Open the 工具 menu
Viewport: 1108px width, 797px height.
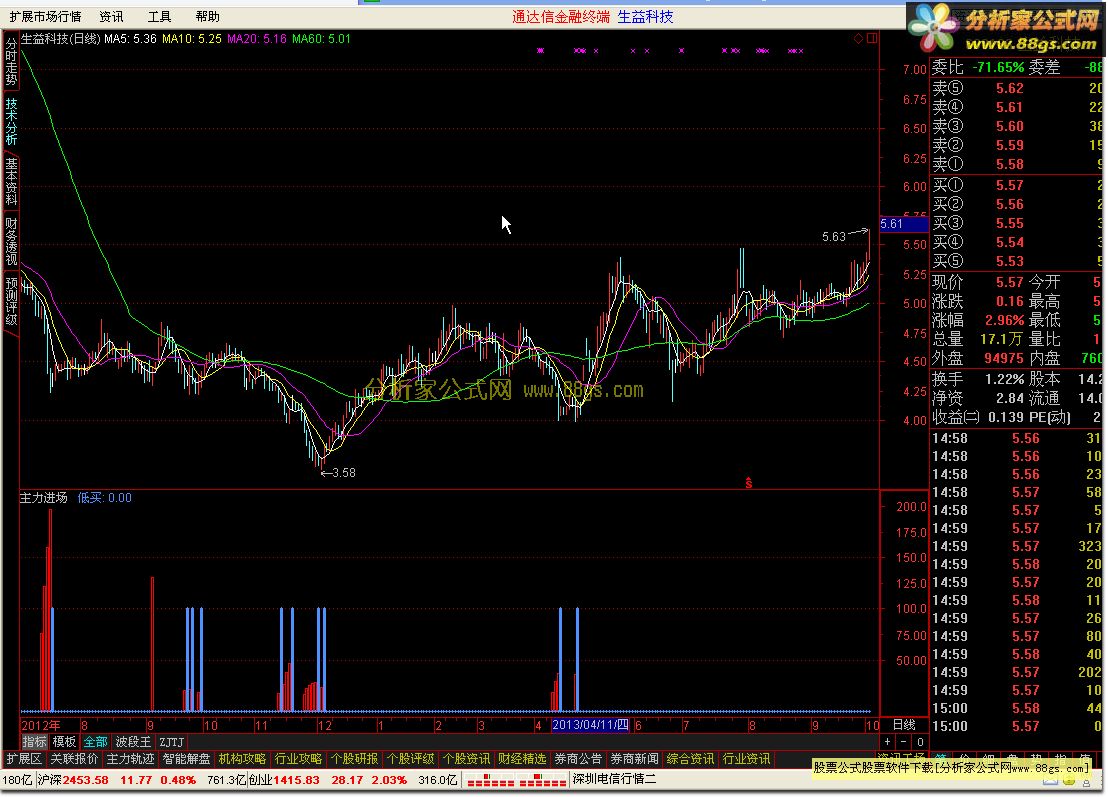(x=159, y=16)
